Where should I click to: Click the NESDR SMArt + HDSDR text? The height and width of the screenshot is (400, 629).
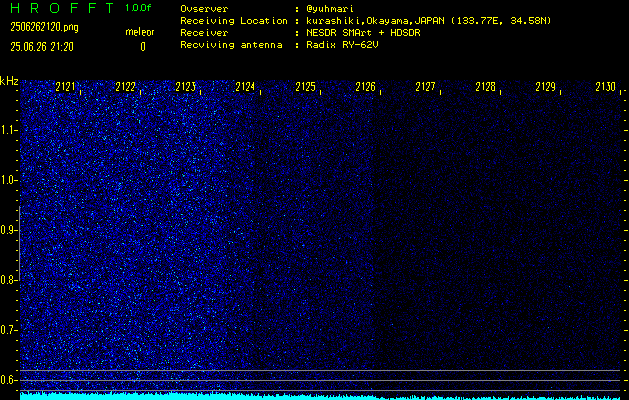pyautogui.click(x=363, y=33)
